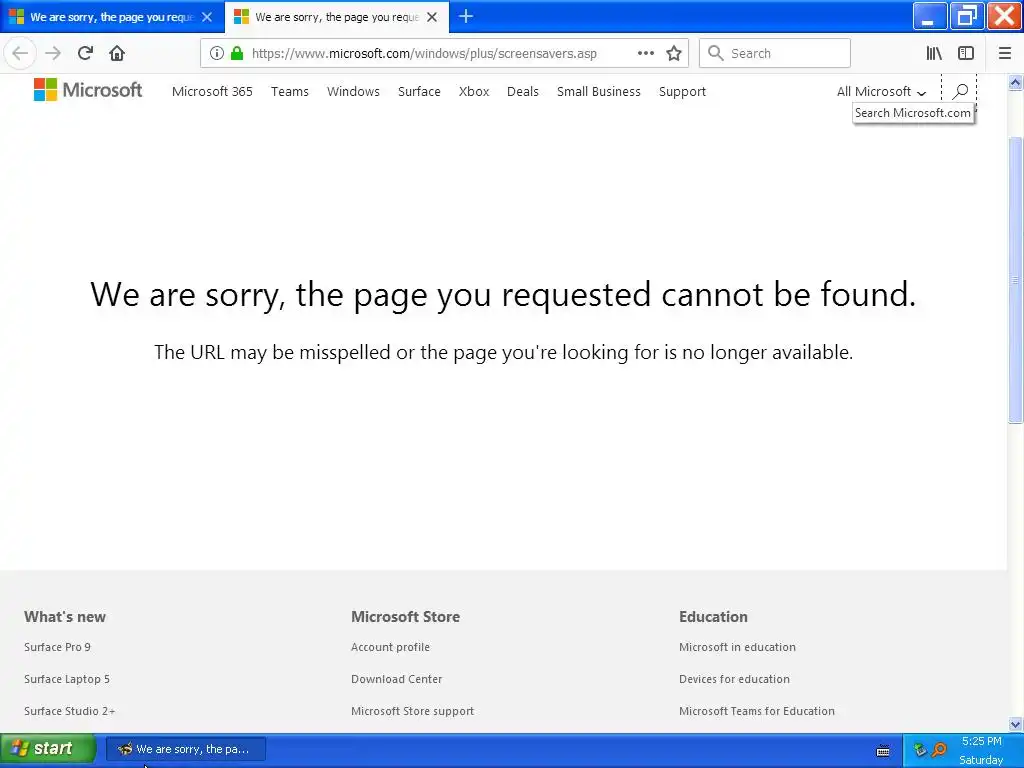Image resolution: width=1024 pixels, height=768 pixels.
Task: Select the active second tab
Action: [337, 17]
